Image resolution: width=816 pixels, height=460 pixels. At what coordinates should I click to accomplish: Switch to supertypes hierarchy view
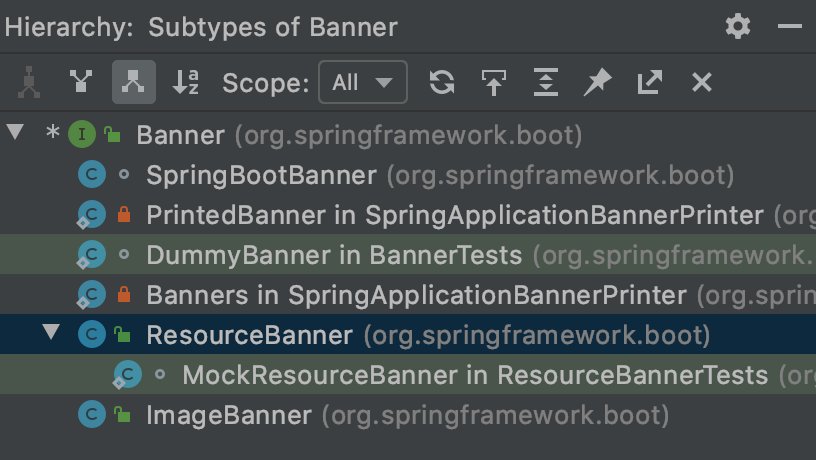[81, 83]
